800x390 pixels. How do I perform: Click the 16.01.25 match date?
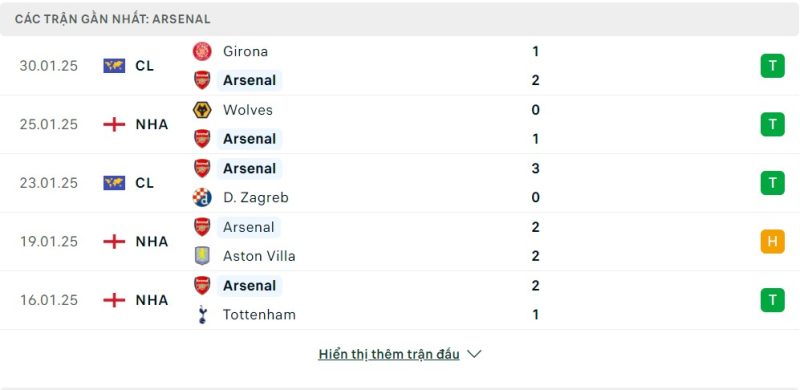pyautogui.click(x=49, y=300)
